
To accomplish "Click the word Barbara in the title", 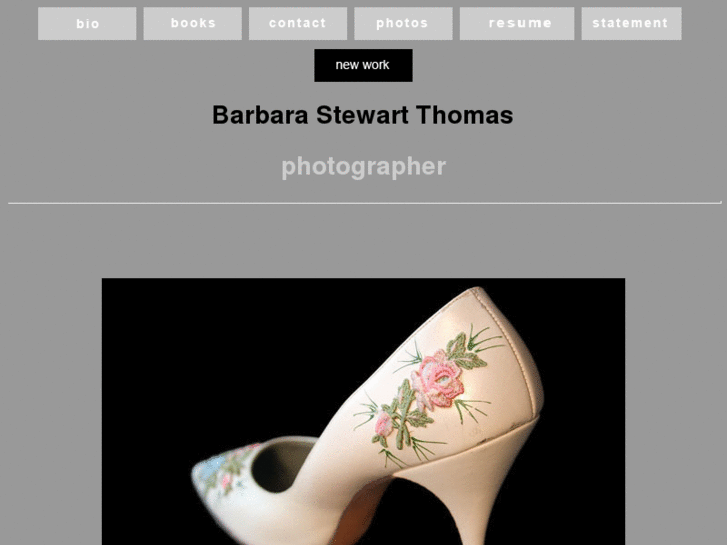I will click(260, 115).
